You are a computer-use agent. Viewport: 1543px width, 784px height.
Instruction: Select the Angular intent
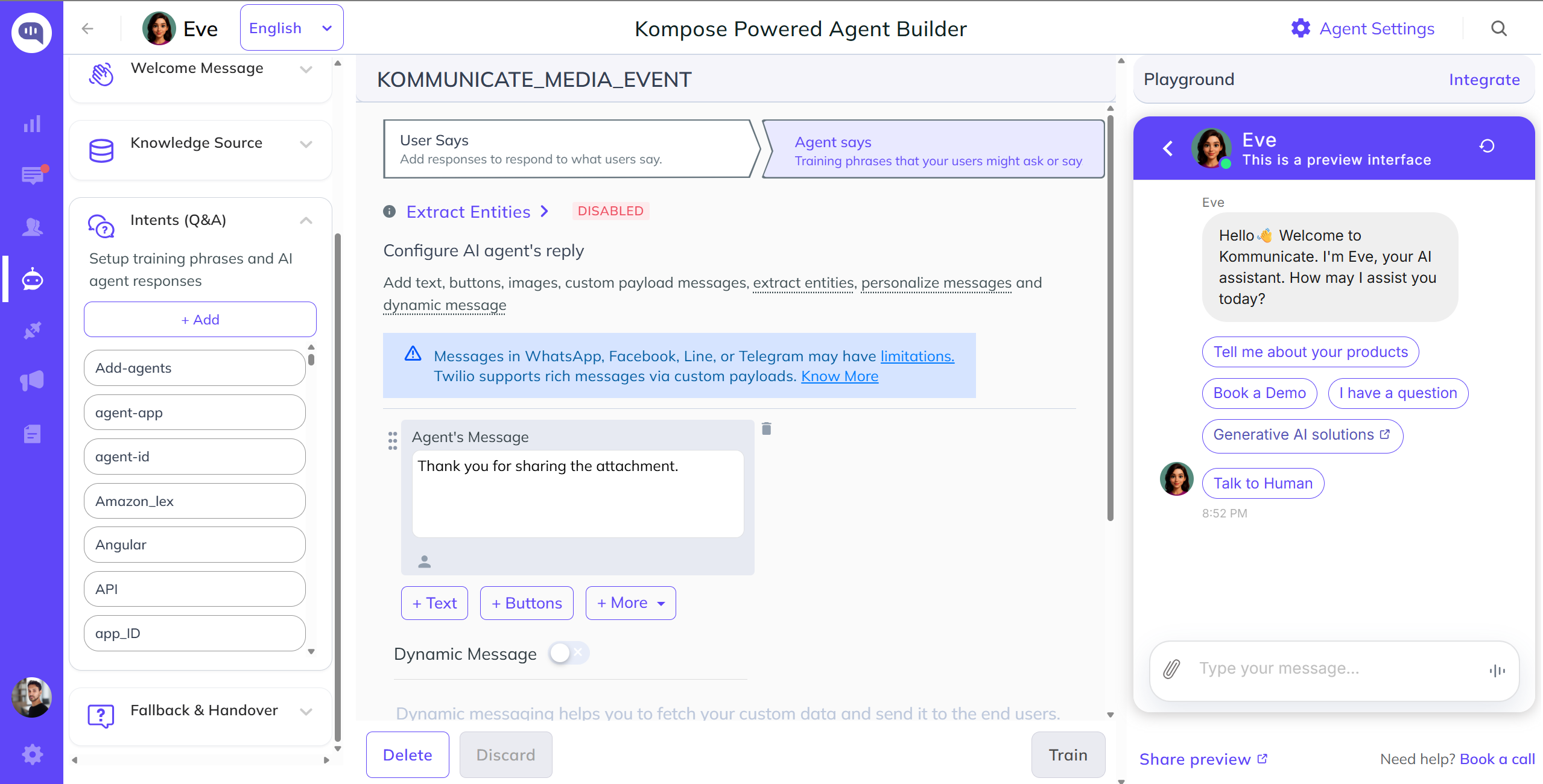tap(195, 545)
